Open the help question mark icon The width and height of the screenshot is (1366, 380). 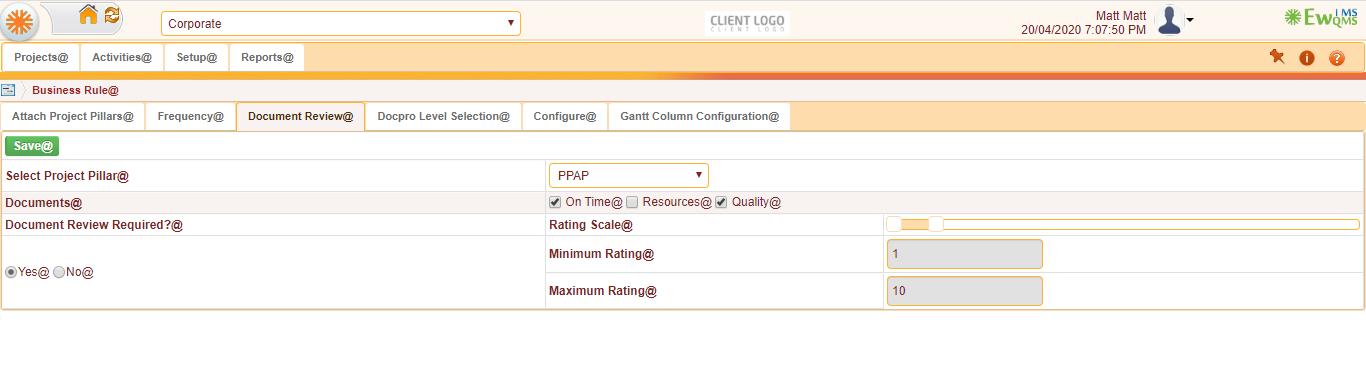[1337, 58]
